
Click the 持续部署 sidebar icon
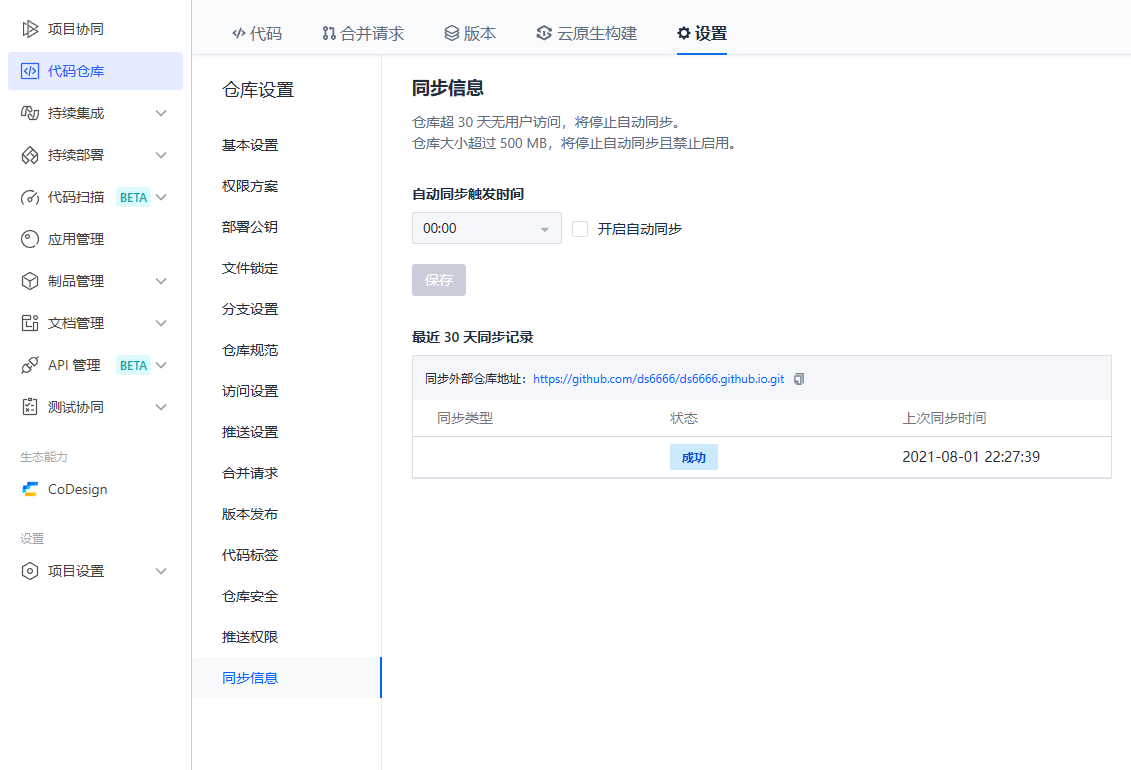click(30, 155)
